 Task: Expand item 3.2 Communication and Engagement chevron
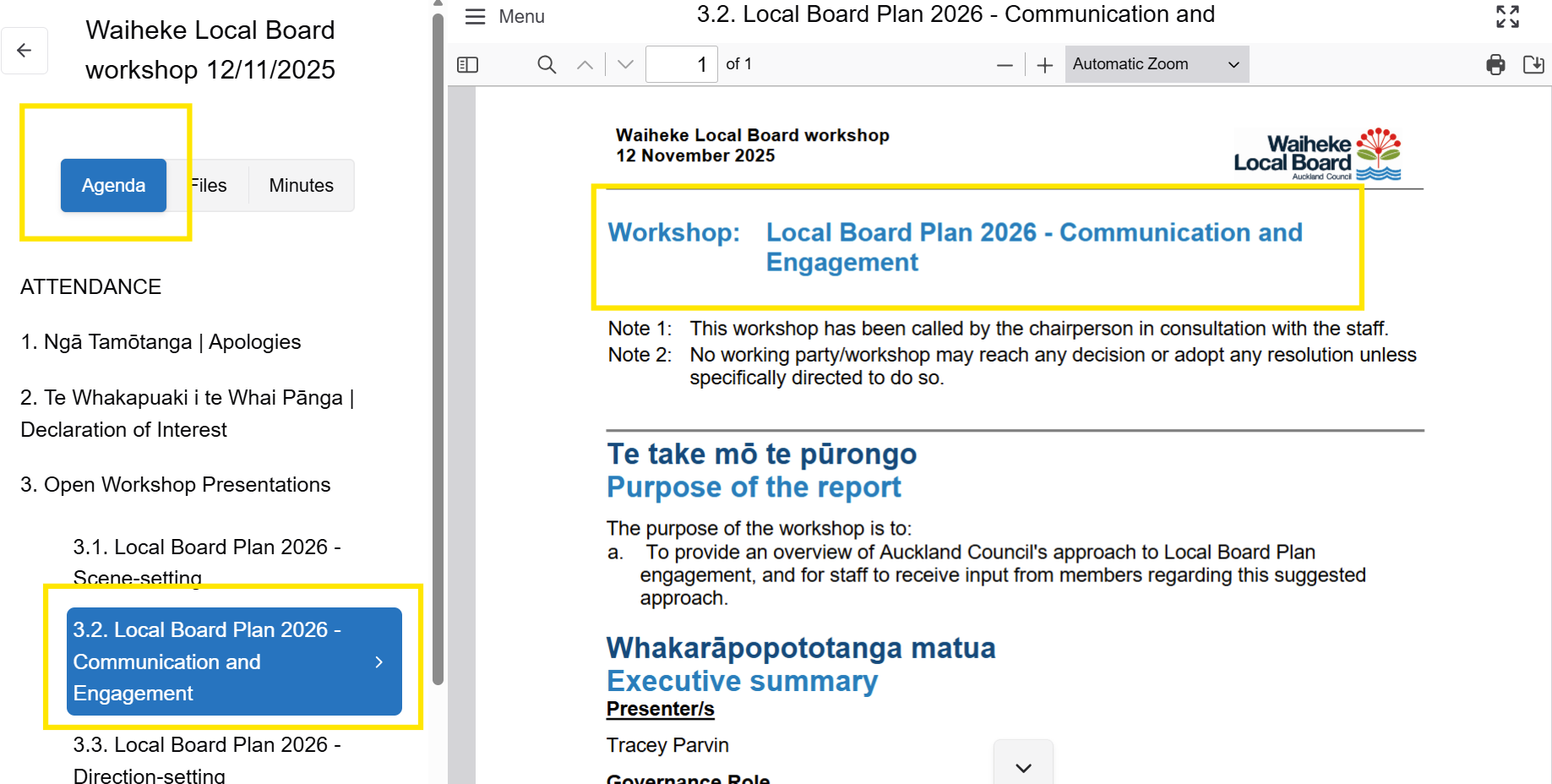[x=378, y=661]
